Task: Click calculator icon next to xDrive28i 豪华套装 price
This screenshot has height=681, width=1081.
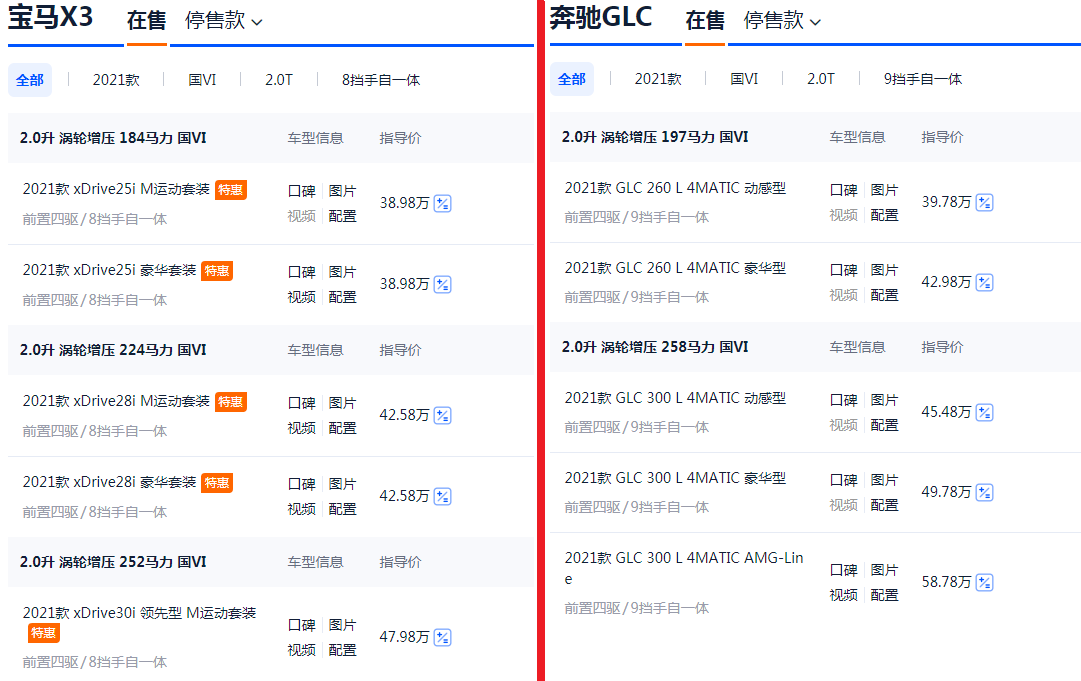Action: [x=442, y=496]
